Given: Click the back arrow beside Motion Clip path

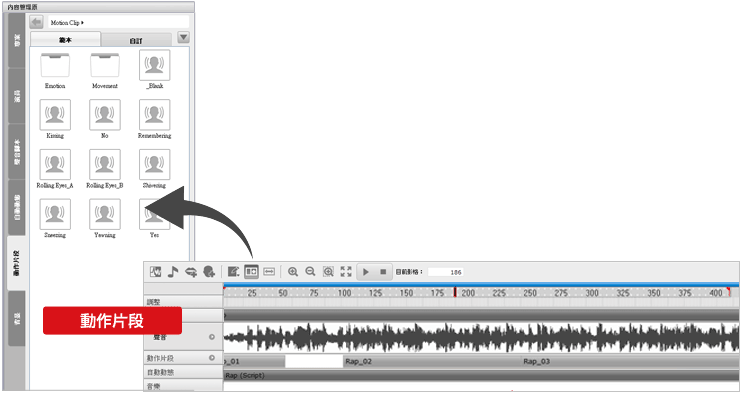Looking at the screenshot, I should click(x=36, y=21).
